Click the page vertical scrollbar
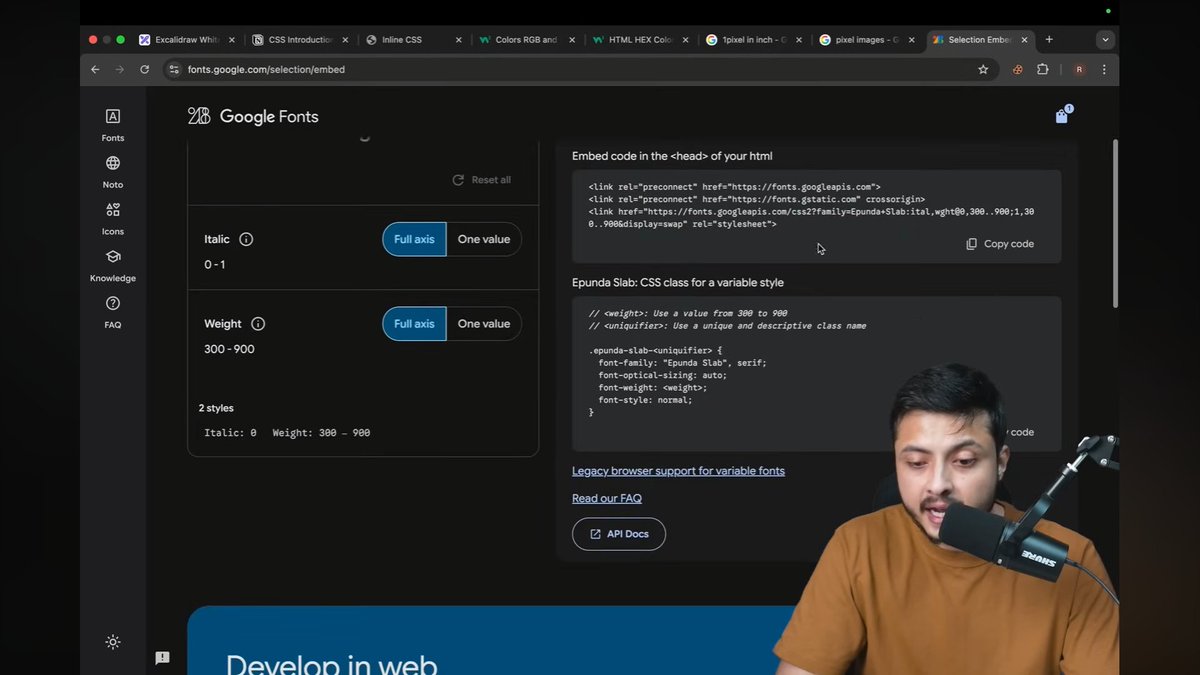This screenshot has width=1200, height=675. [1115, 223]
